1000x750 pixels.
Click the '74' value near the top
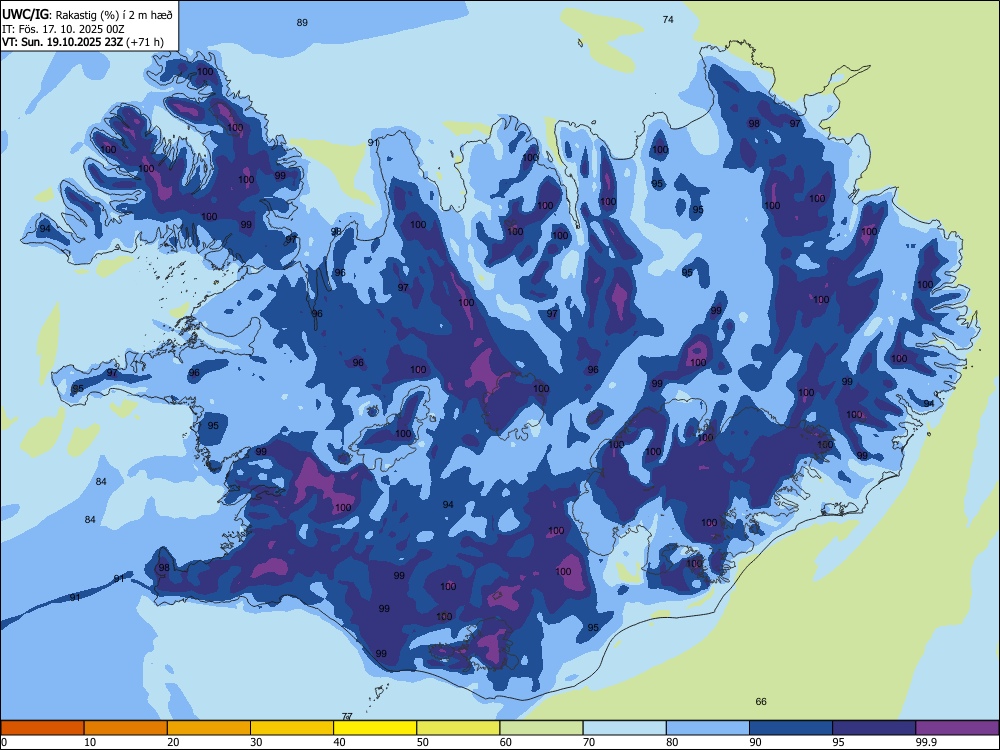pyautogui.click(x=668, y=20)
